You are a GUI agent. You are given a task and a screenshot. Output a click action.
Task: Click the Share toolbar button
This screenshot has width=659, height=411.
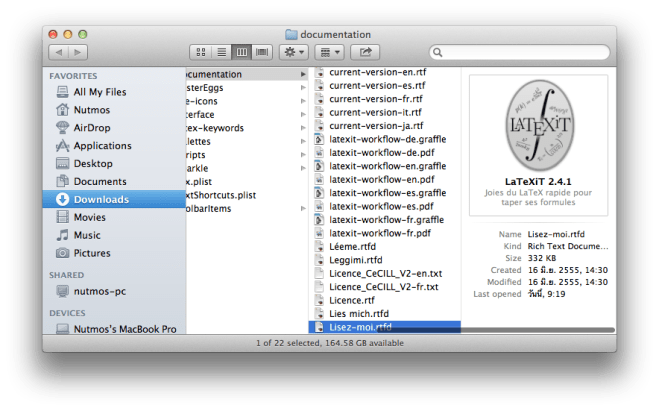(x=366, y=51)
